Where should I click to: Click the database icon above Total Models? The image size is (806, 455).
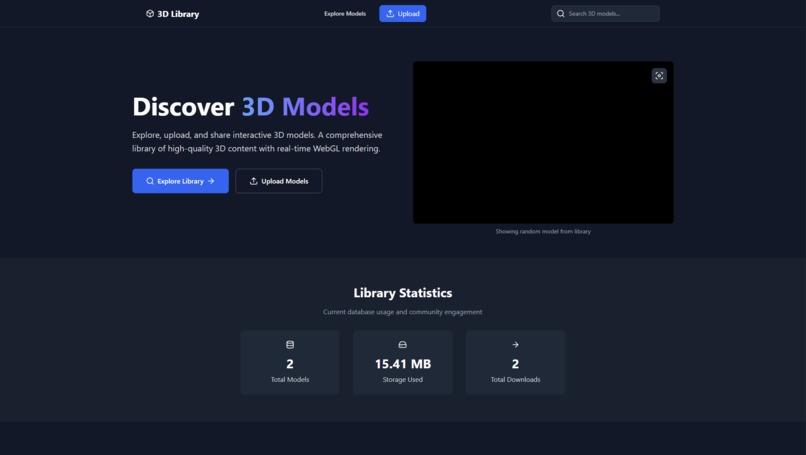click(290, 344)
